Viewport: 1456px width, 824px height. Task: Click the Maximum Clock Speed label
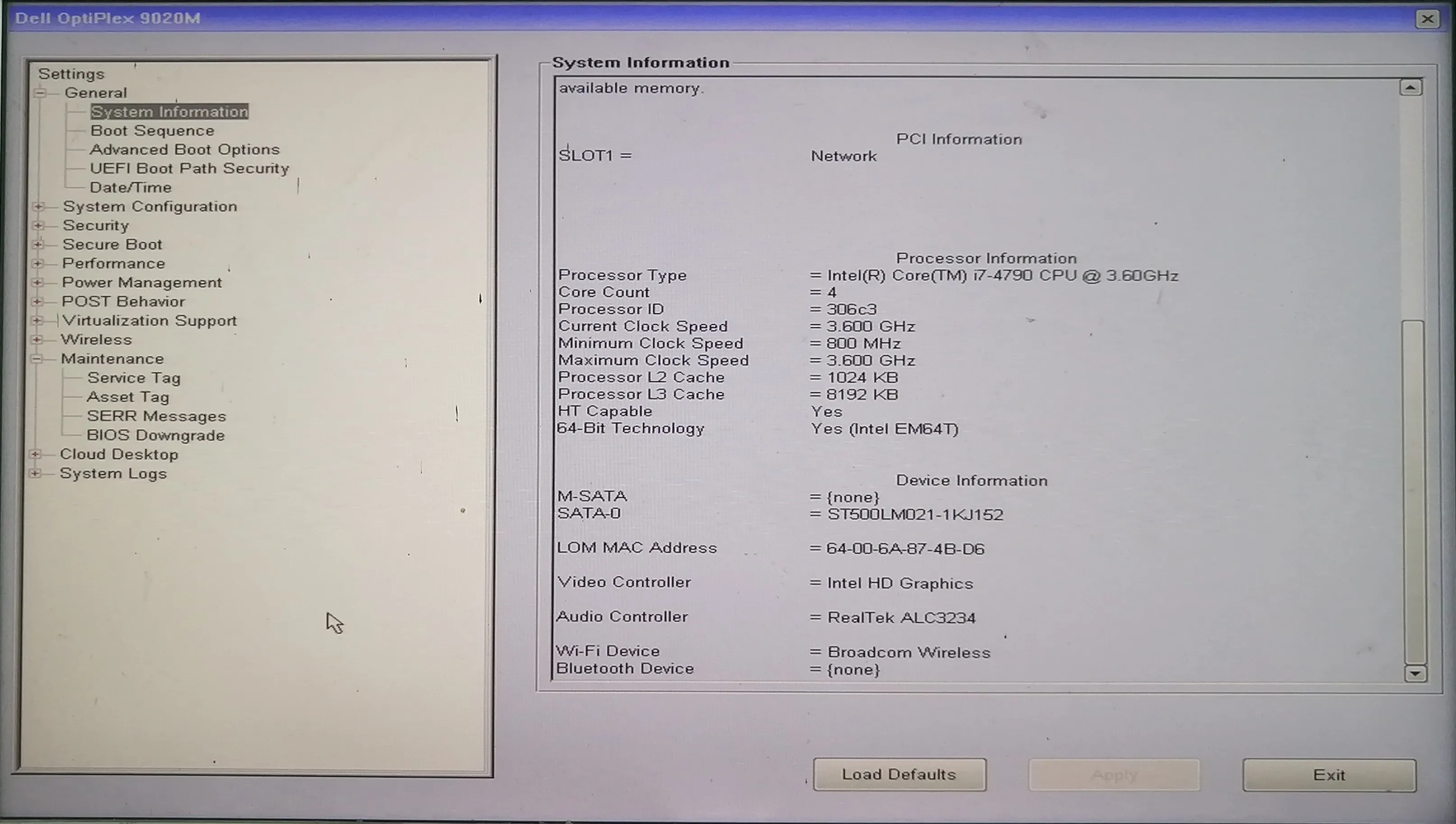click(x=653, y=360)
